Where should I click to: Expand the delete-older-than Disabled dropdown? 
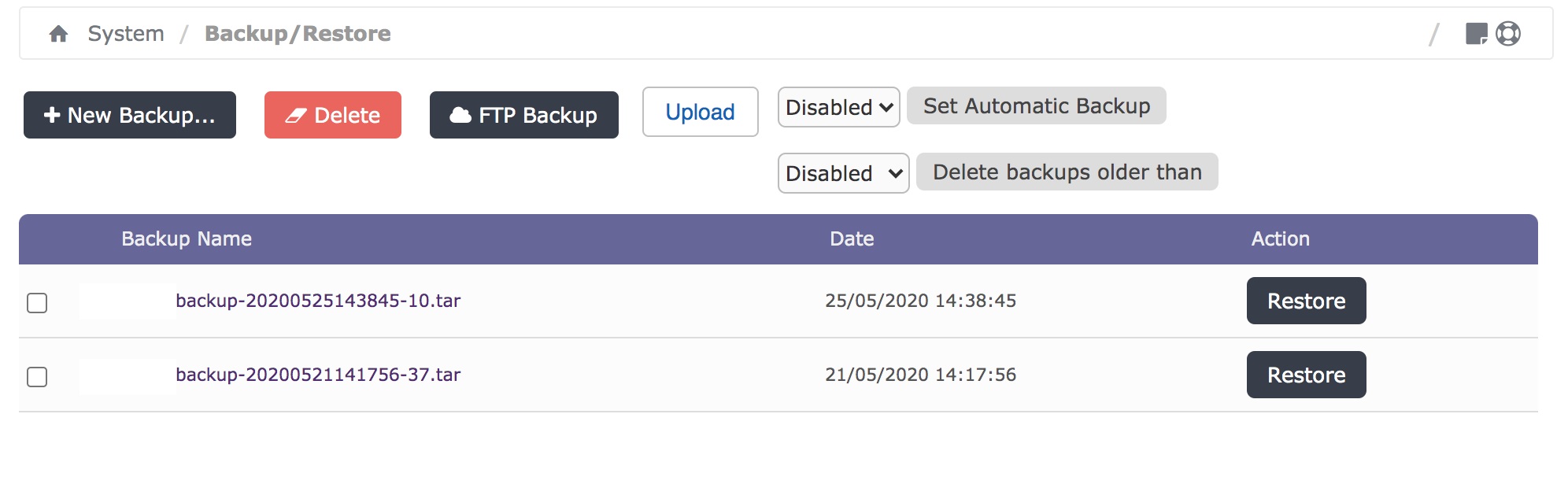[843, 173]
